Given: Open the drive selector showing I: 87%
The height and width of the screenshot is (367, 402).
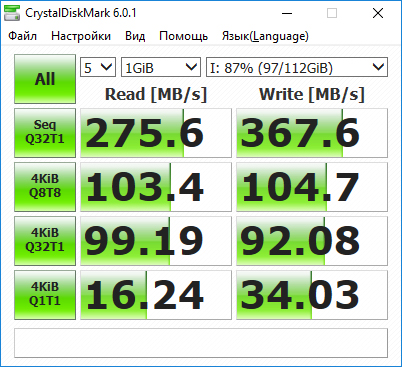Looking at the screenshot, I should coord(297,67).
